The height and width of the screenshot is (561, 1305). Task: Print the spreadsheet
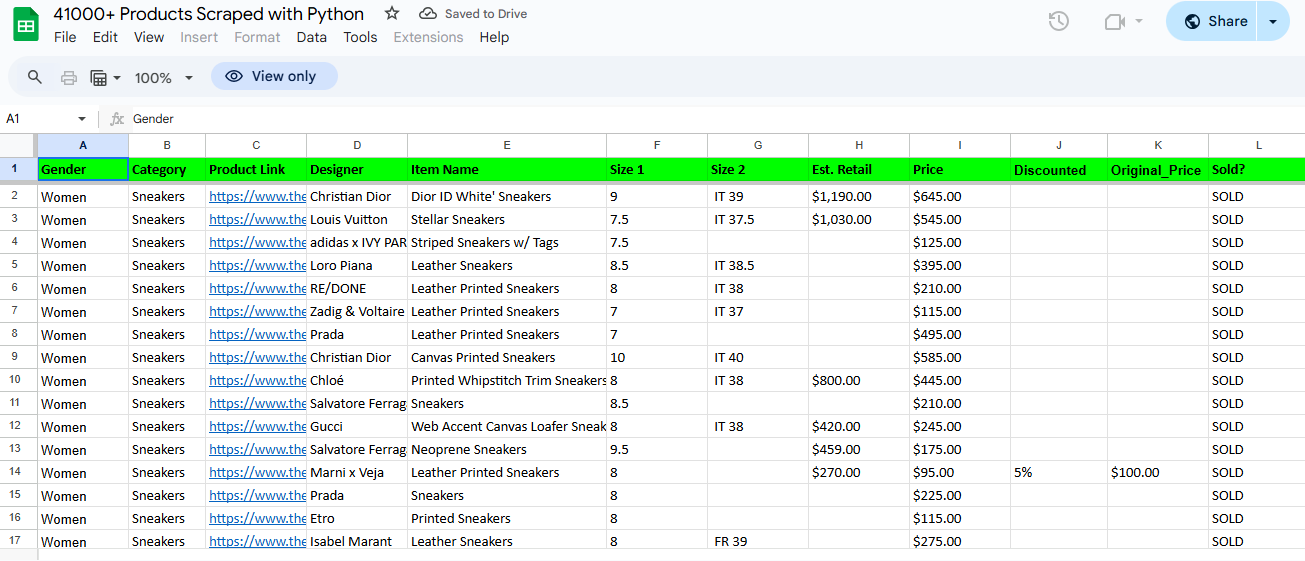click(69, 77)
